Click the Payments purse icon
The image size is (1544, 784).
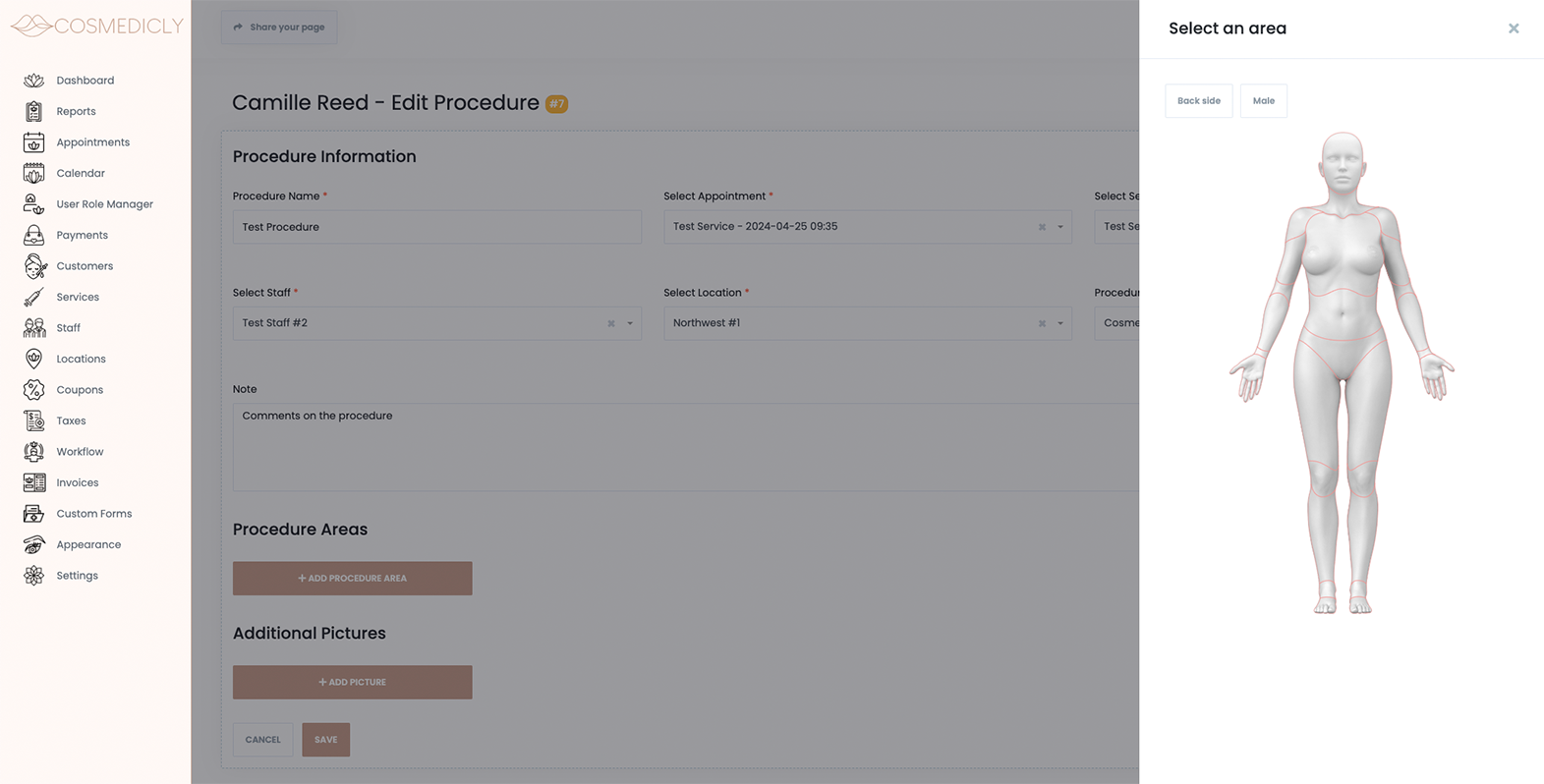tap(33, 235)
